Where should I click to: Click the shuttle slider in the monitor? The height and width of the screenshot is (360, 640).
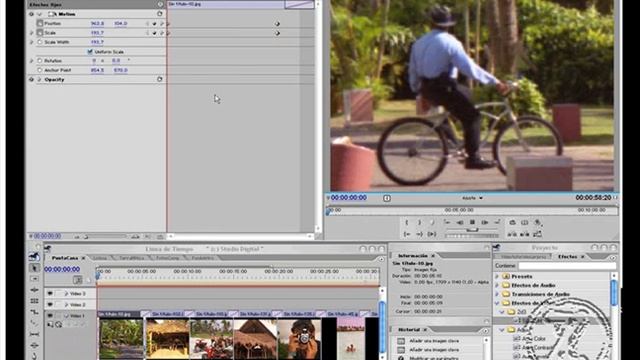pyautogui.click(x=472, y=230)
